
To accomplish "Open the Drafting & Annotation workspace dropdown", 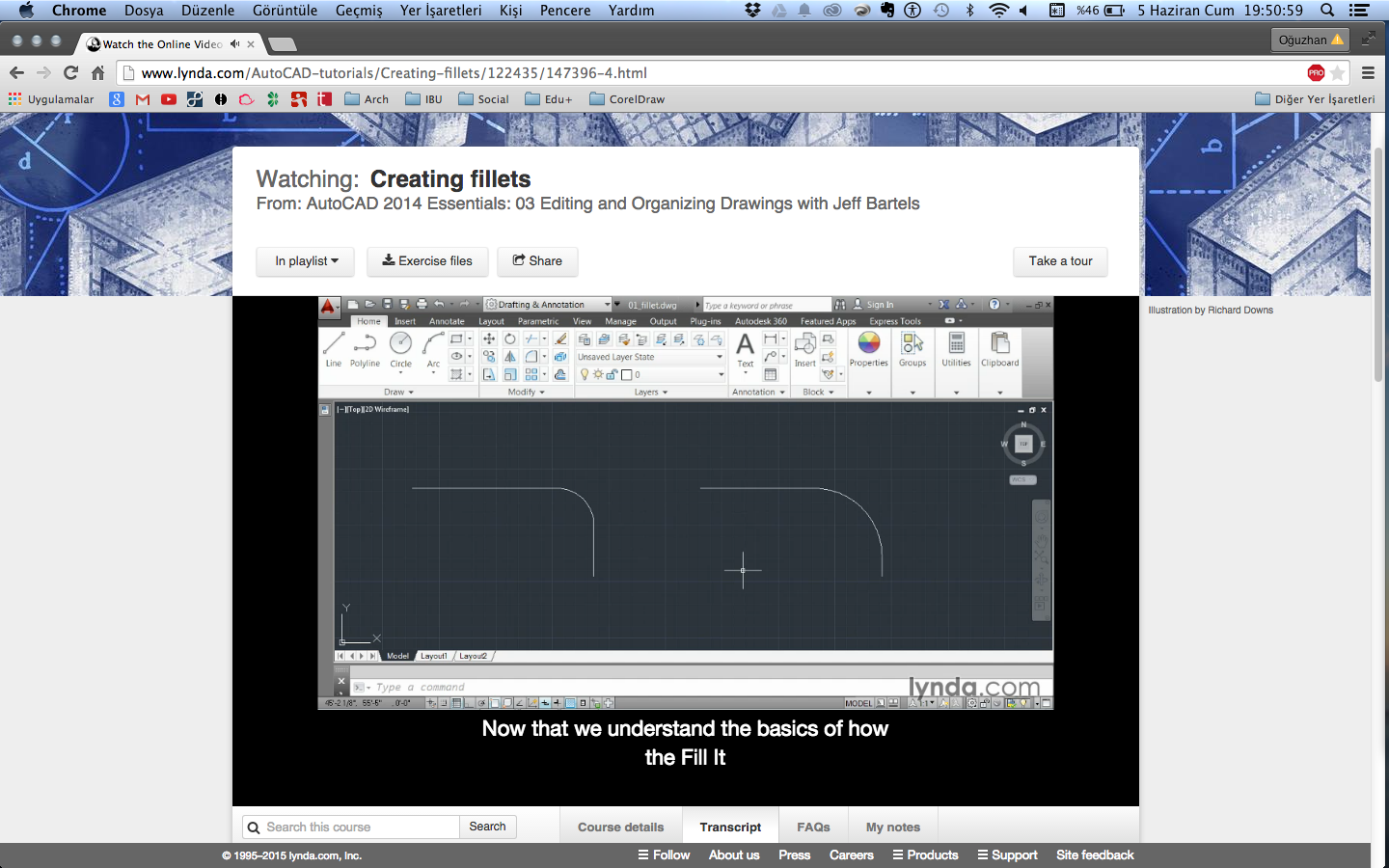I will [x=547, y=304].
